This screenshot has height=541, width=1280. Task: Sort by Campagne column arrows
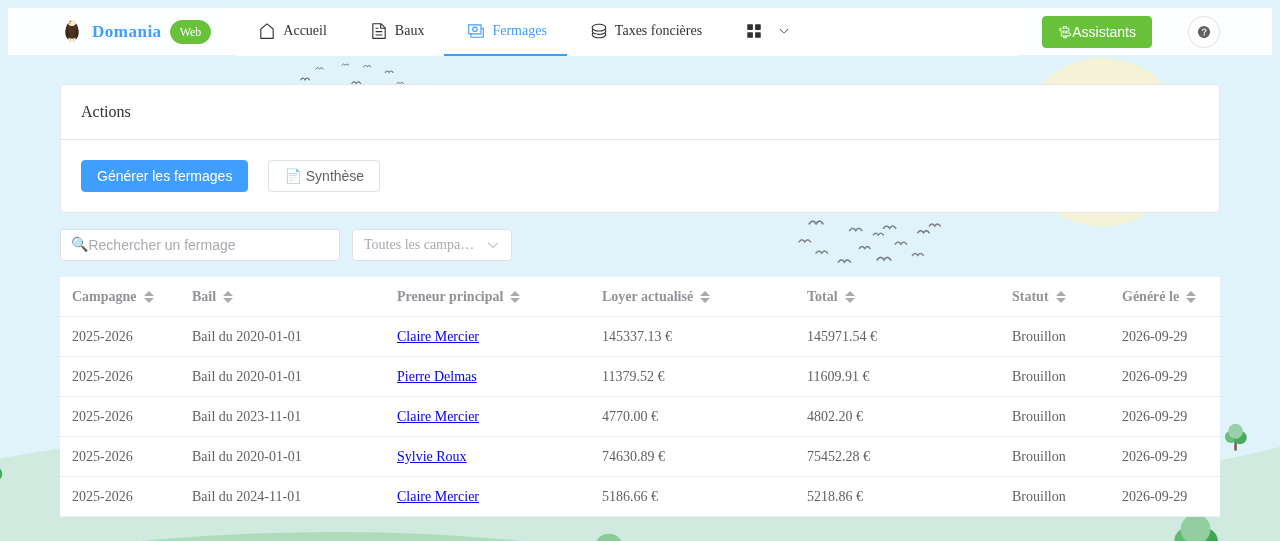(x=149, y=297)
